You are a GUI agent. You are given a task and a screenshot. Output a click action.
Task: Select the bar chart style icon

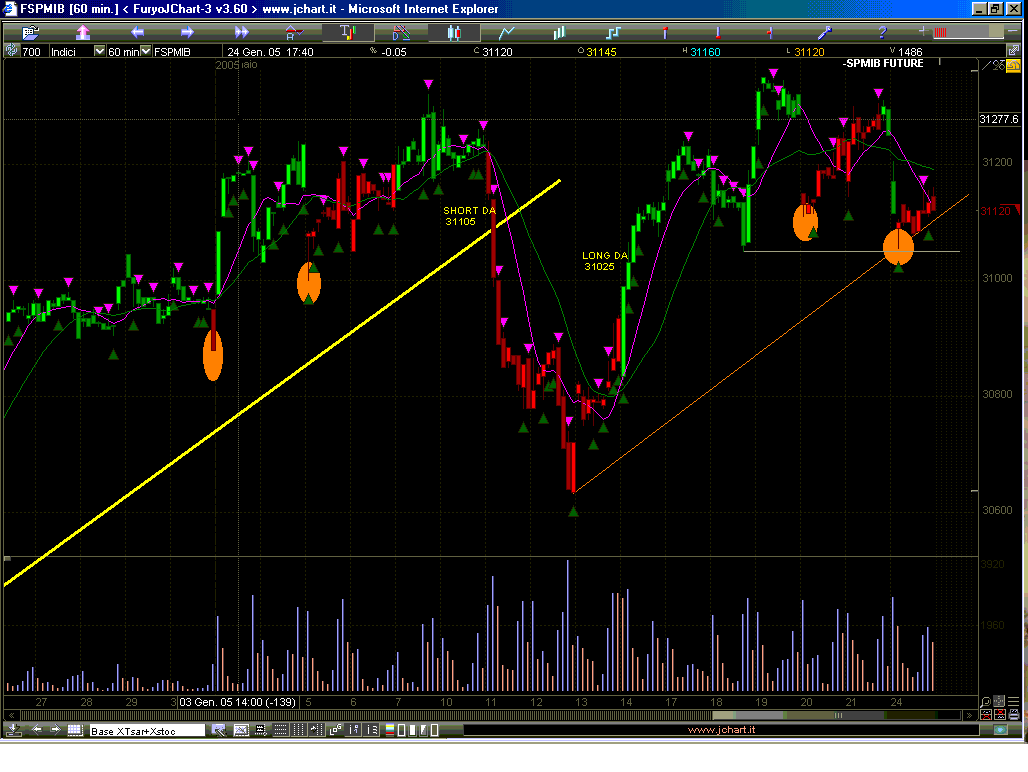[x=560, y=32]
